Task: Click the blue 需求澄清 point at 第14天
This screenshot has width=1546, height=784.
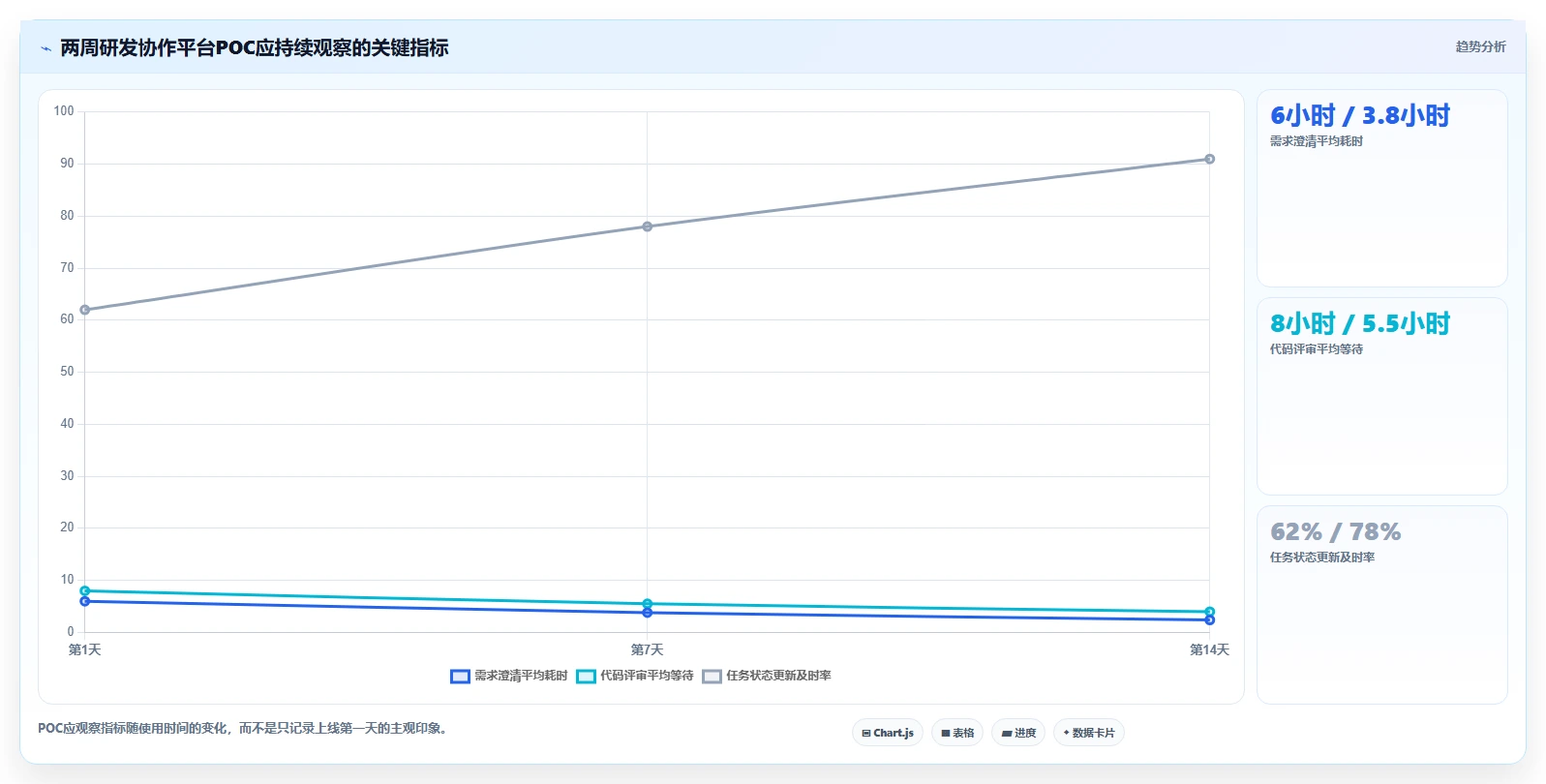Action: (x=1210, y=620)
